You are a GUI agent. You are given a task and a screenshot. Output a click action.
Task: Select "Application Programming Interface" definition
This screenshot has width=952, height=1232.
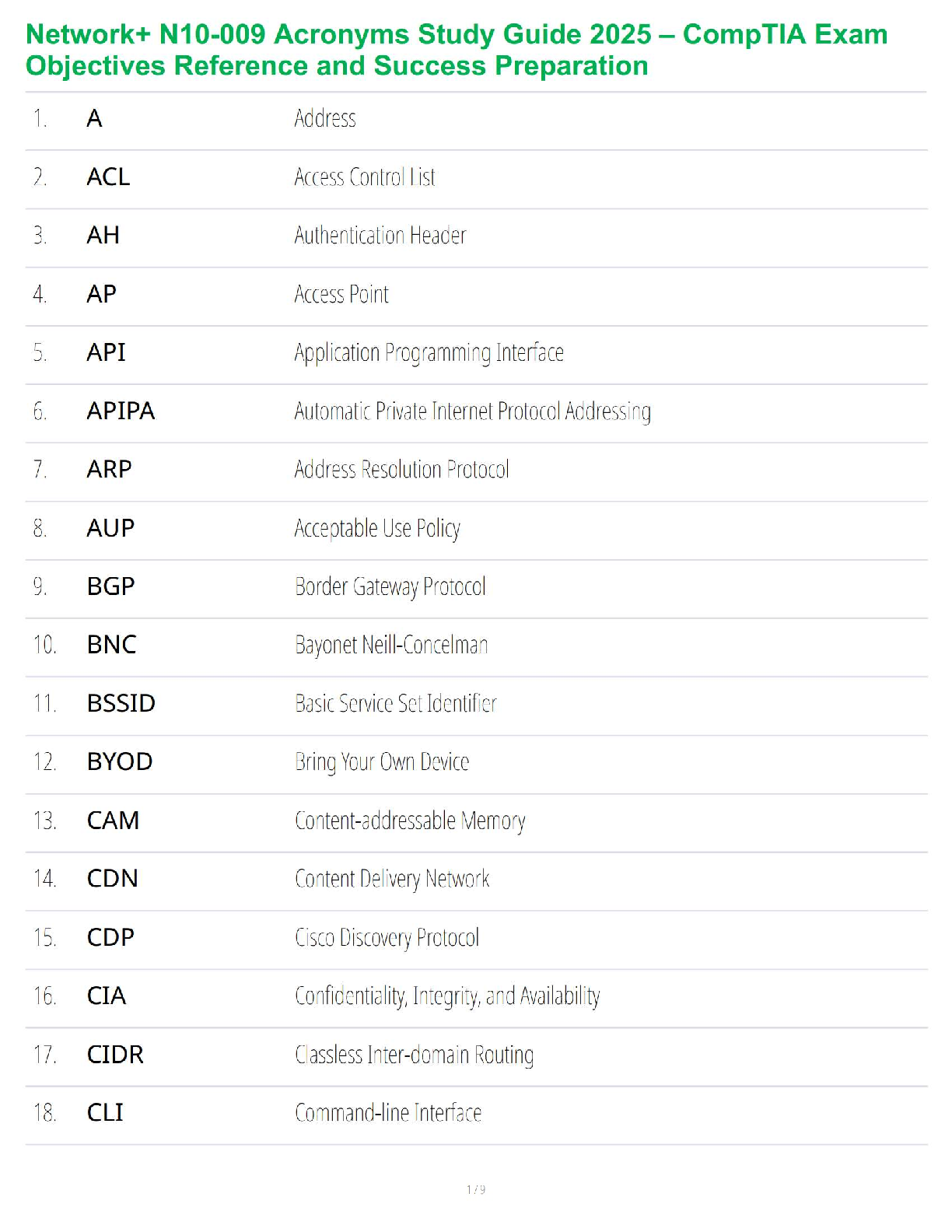pos(429,353)
